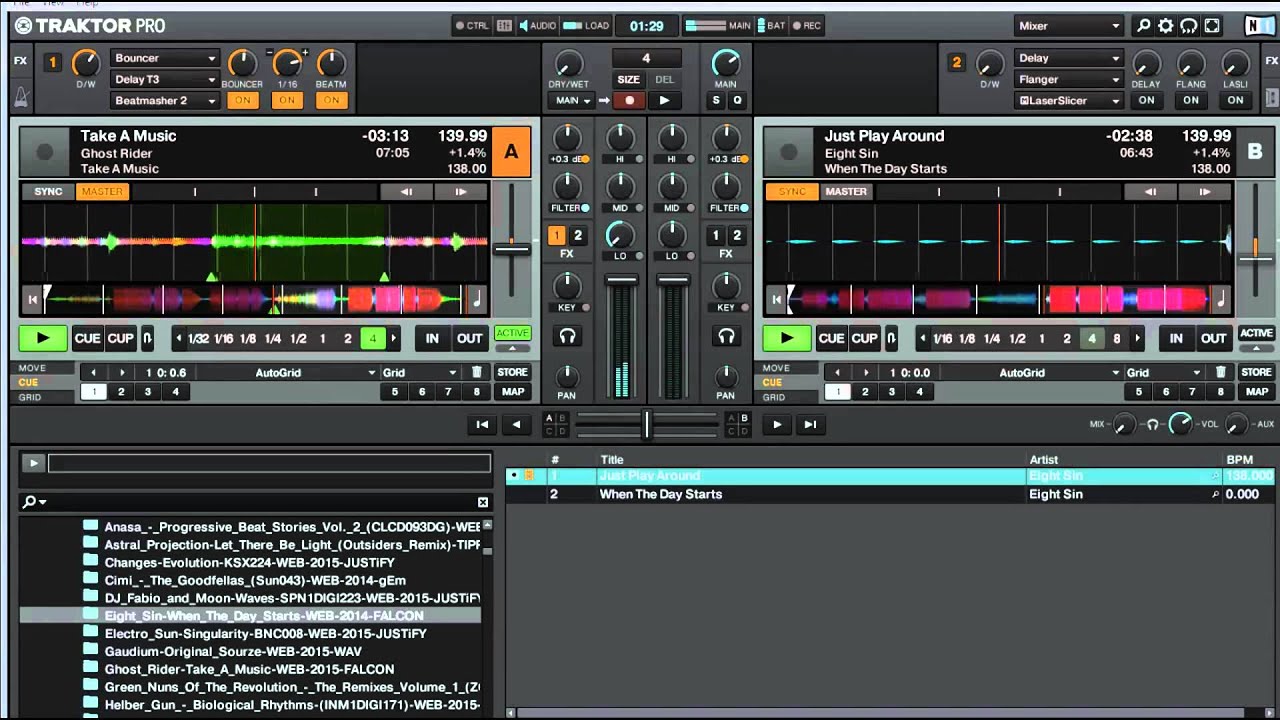Image resolution: width=1280 pixels, height=720 pixels.
Task: Toggle fullscreen with the header icon
Action: click(x=1211, y=26)
